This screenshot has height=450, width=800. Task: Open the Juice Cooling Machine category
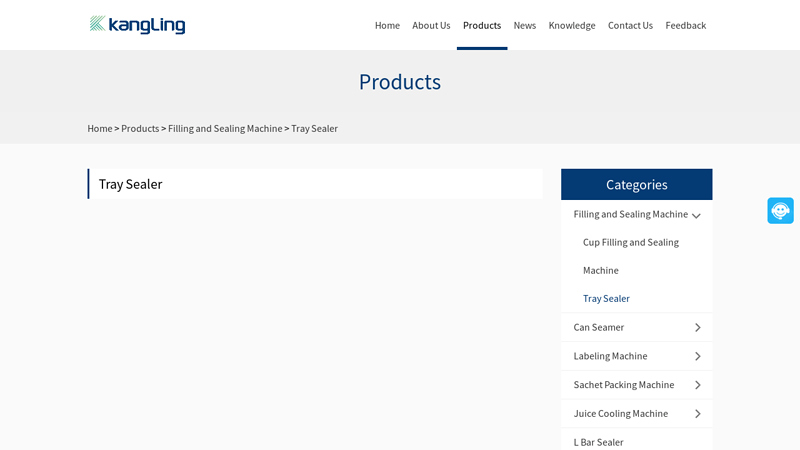click(620, 414)
